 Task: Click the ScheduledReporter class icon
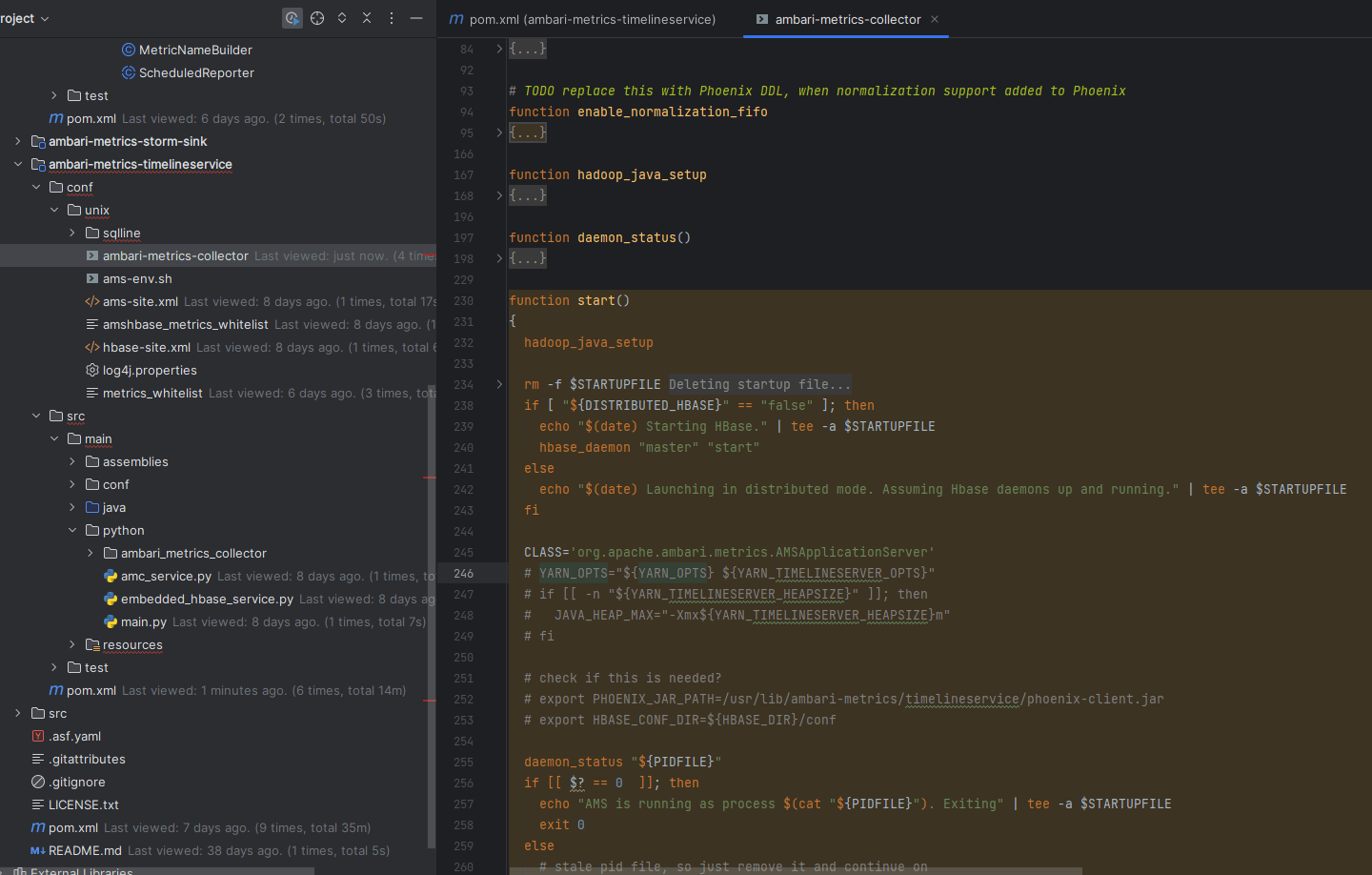coord(129,72)
